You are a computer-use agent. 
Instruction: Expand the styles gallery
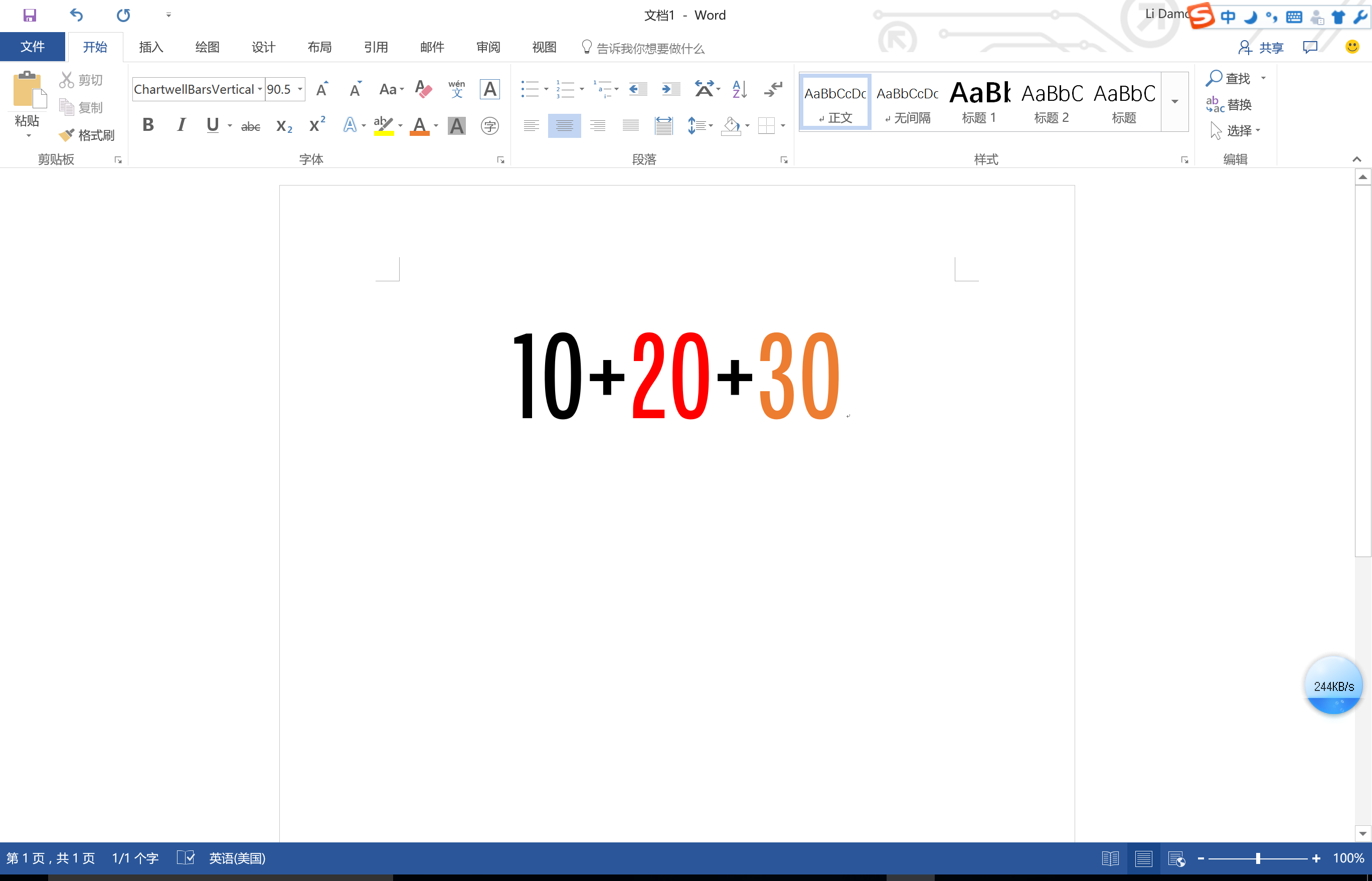[1174, 102]
